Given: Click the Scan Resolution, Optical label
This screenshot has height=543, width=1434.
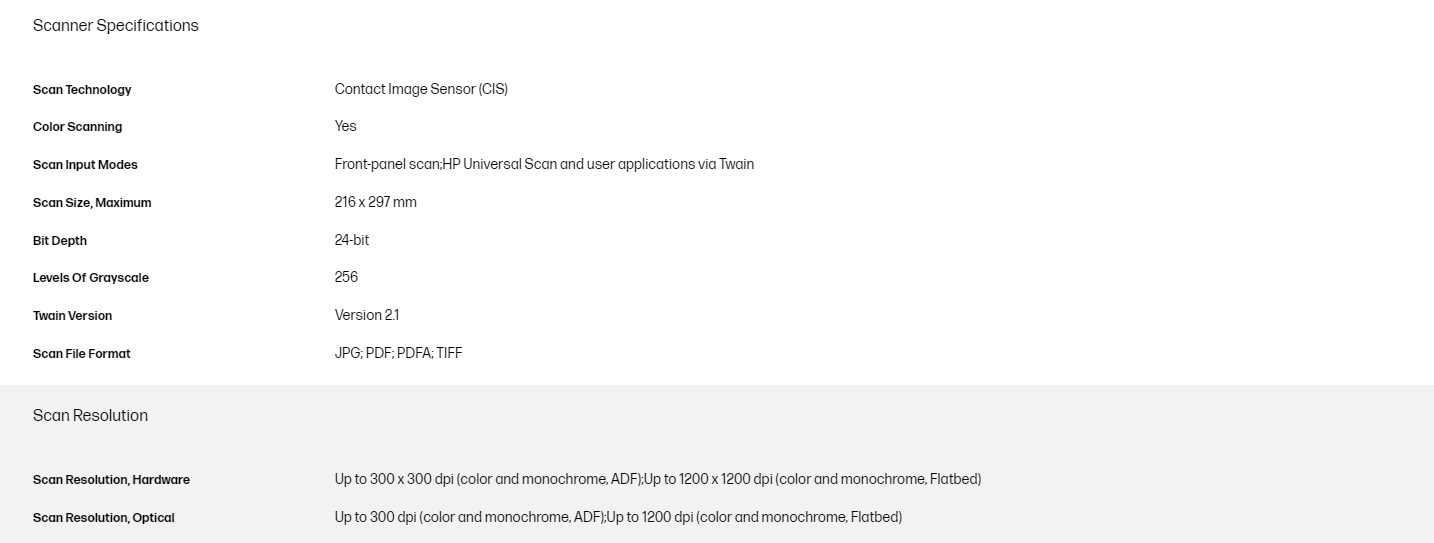Looking at the screenshot, I should pos(103,518).
